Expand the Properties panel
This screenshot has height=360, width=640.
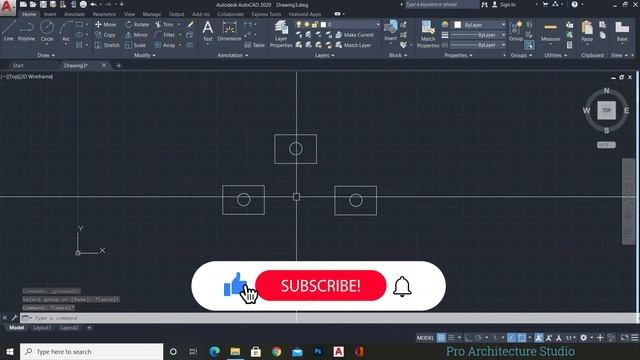(458, 55)
